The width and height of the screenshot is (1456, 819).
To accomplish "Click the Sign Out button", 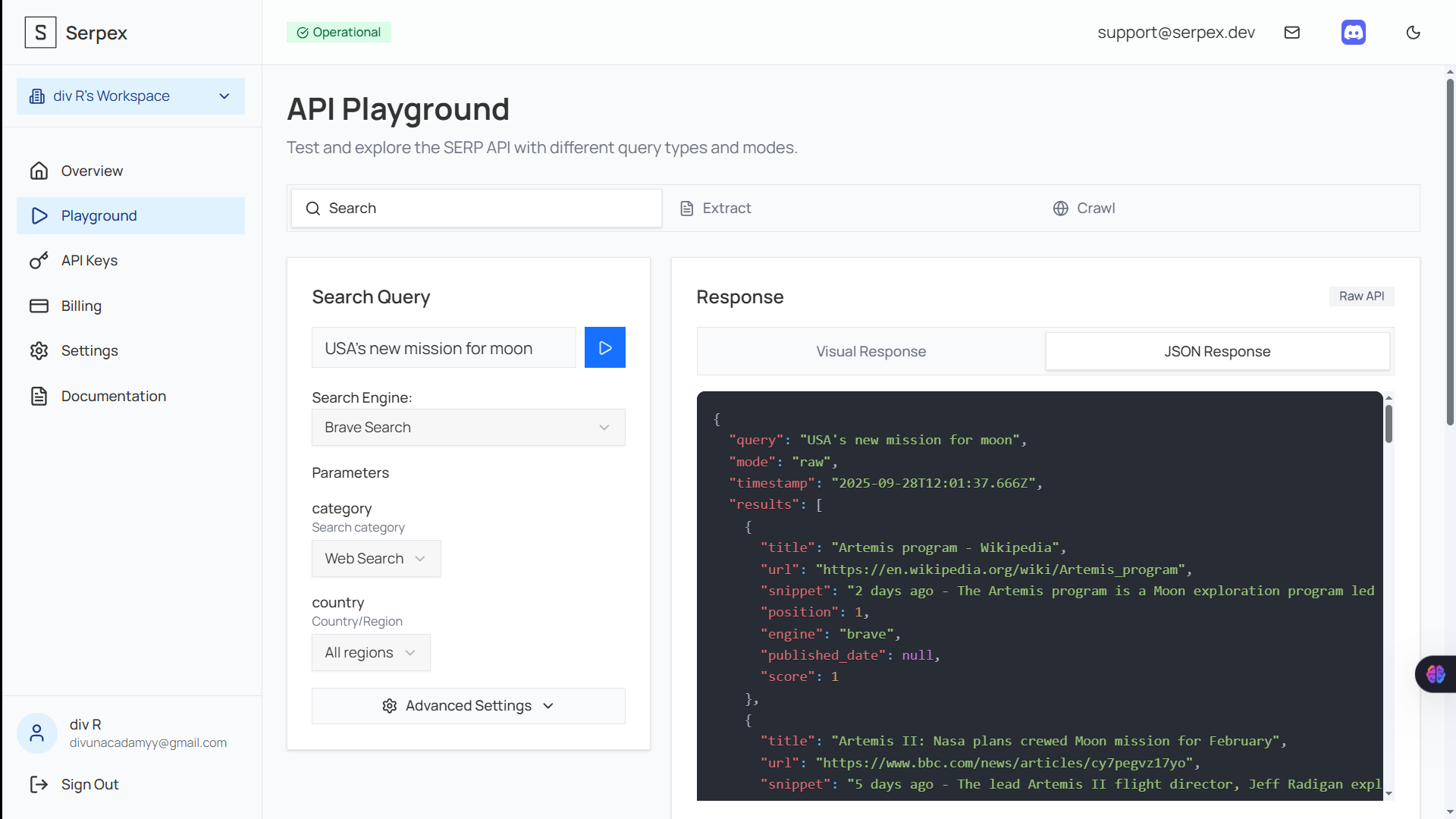I will 89,784.
